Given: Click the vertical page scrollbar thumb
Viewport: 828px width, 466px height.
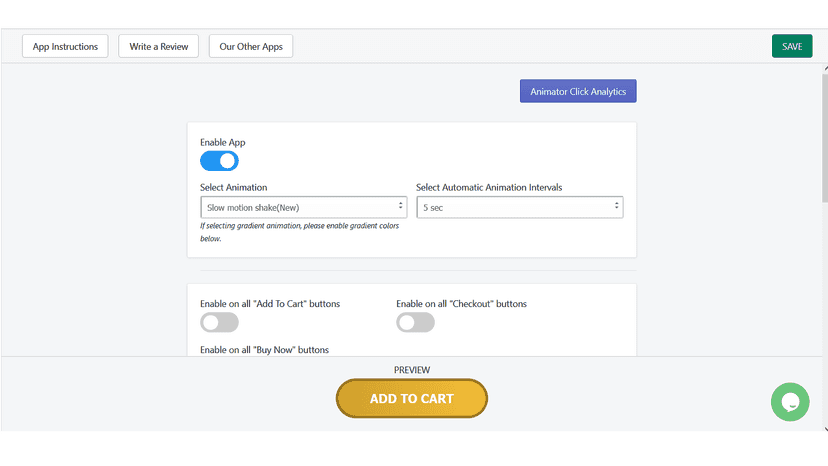Looking at the screenshot, I should click(825, 137).
